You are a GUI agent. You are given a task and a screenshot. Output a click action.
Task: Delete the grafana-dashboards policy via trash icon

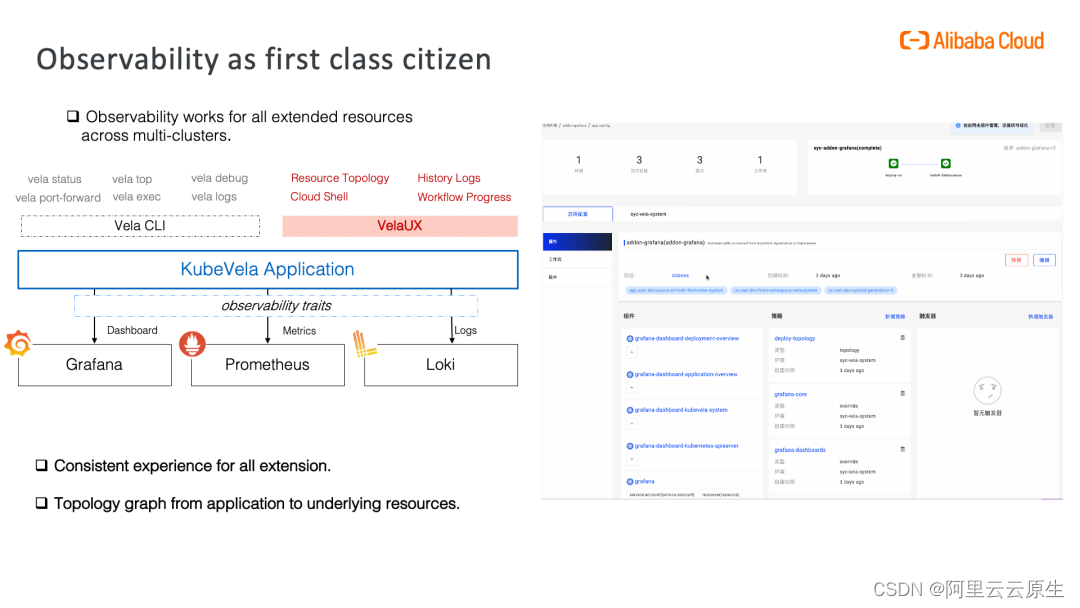click(902, 449)
